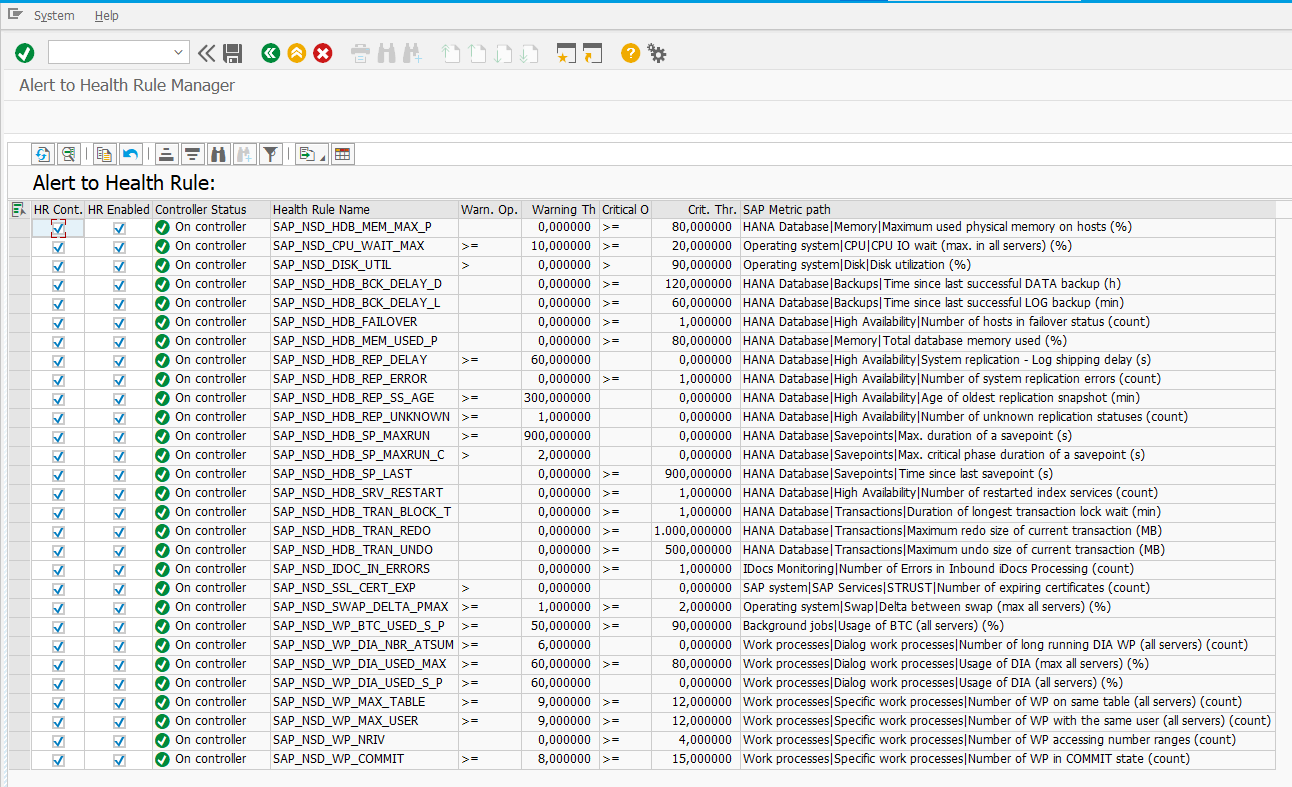Click the copy icon in grid toolbar

[x=104, y=154]
